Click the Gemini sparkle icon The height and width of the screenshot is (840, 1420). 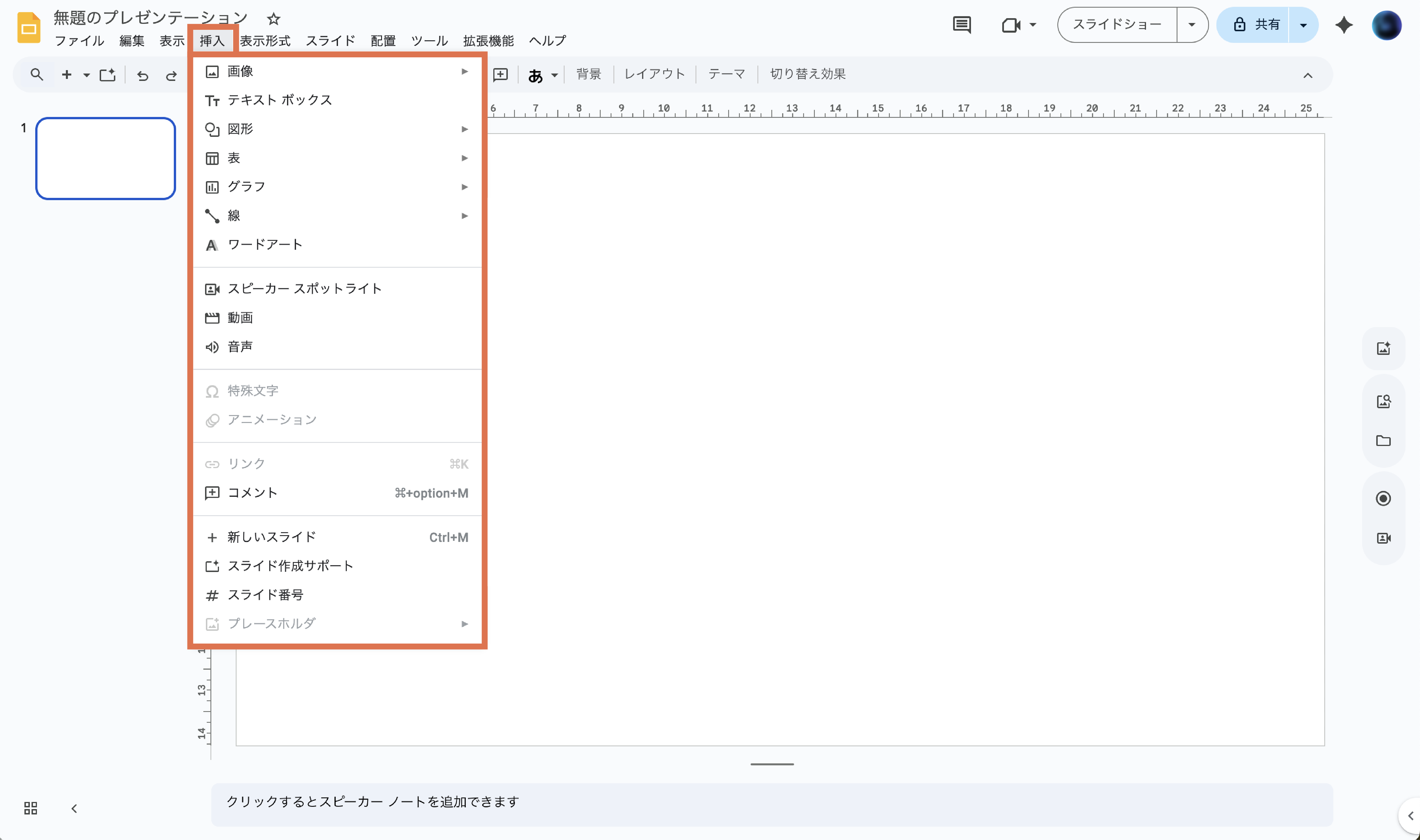coord(1344,25)
